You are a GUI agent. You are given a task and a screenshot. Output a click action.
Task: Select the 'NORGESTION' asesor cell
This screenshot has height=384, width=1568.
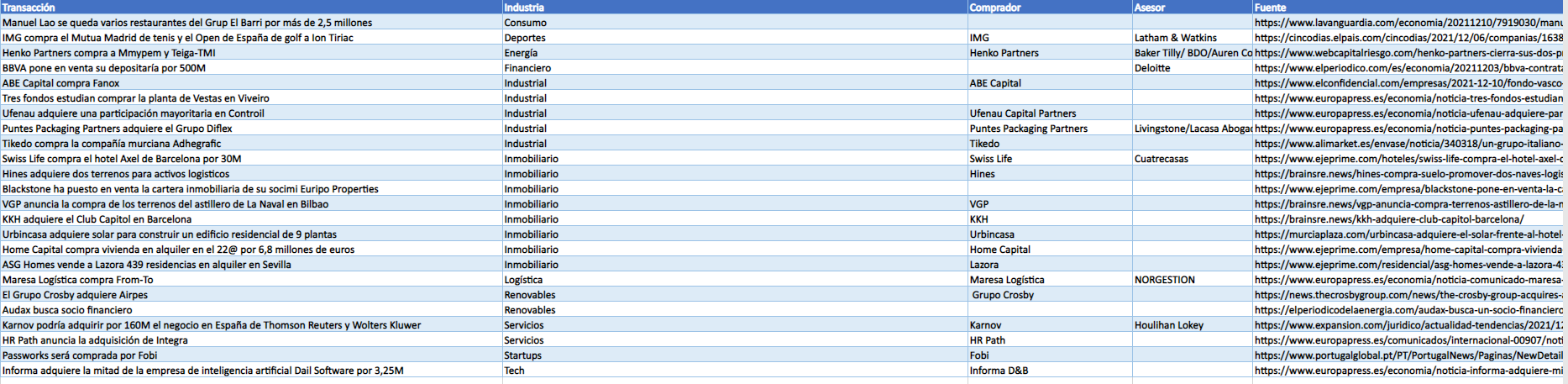tap(1192, 280)
